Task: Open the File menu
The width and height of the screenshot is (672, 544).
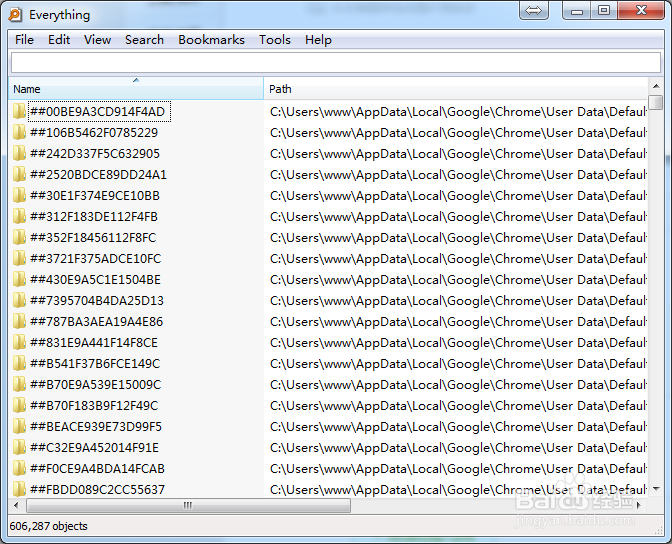Action: tap(24, 40)
